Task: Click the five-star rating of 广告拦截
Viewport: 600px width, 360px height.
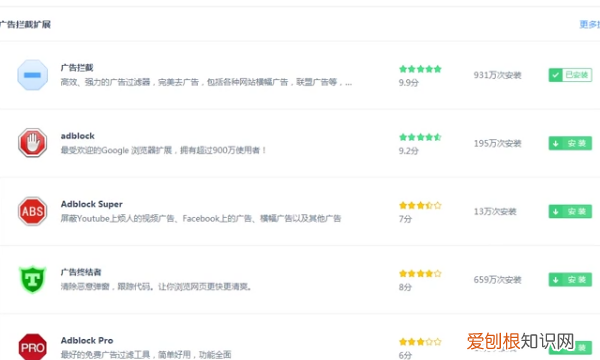Action: (x=420, y=69)
